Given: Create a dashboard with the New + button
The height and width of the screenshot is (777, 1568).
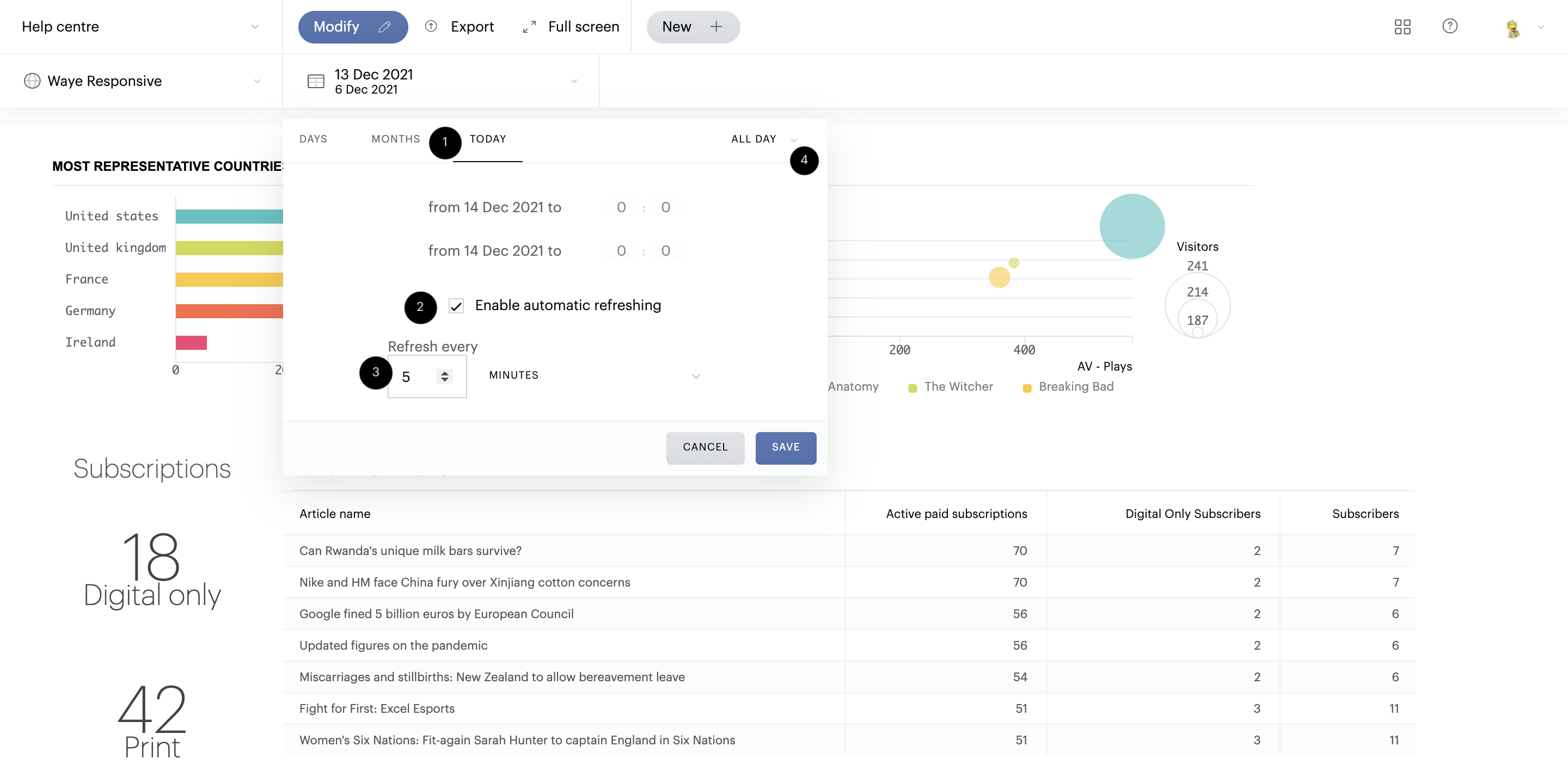Looking at the screenshot, I should tap(693, 26).
